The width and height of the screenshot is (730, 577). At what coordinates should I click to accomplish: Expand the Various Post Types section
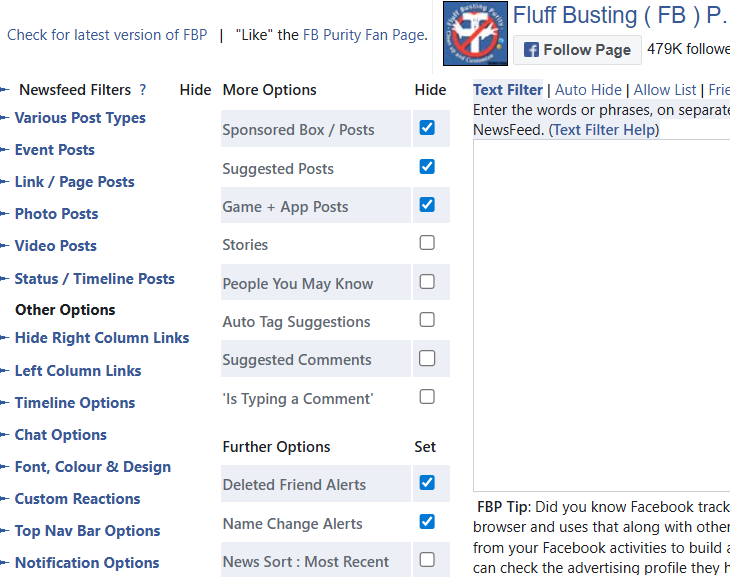coord(80,118)
